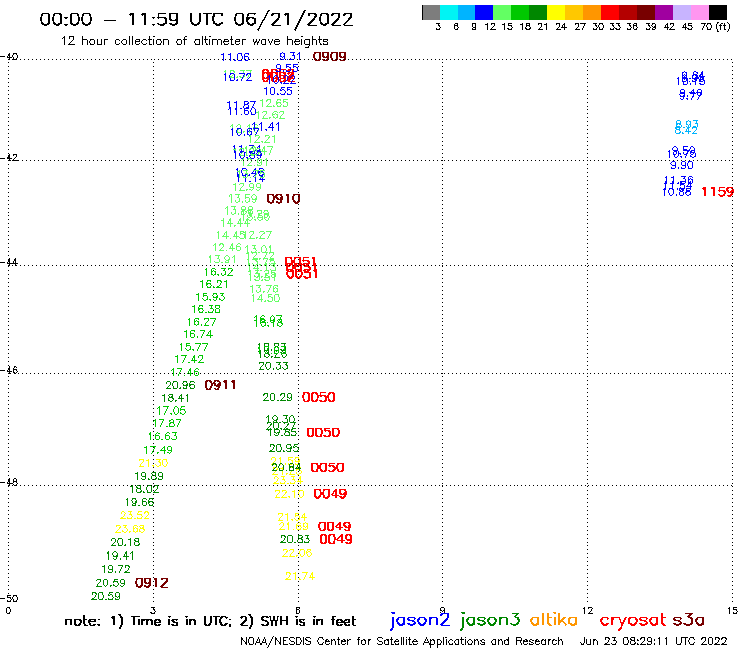Screen dimensions: 740x650
Task: Click the s3a legend label
Action: tap(688, 620)
